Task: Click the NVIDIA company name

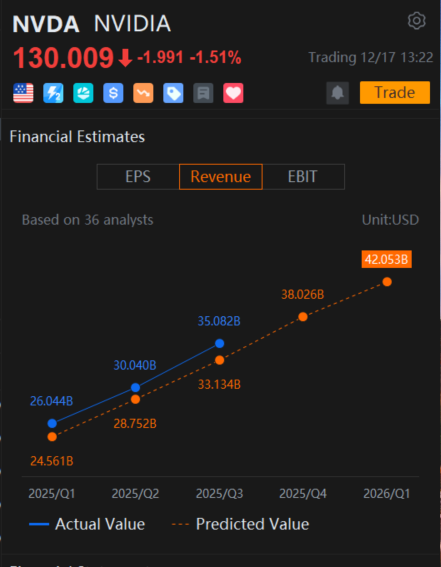Action: (x=132, y=24)
